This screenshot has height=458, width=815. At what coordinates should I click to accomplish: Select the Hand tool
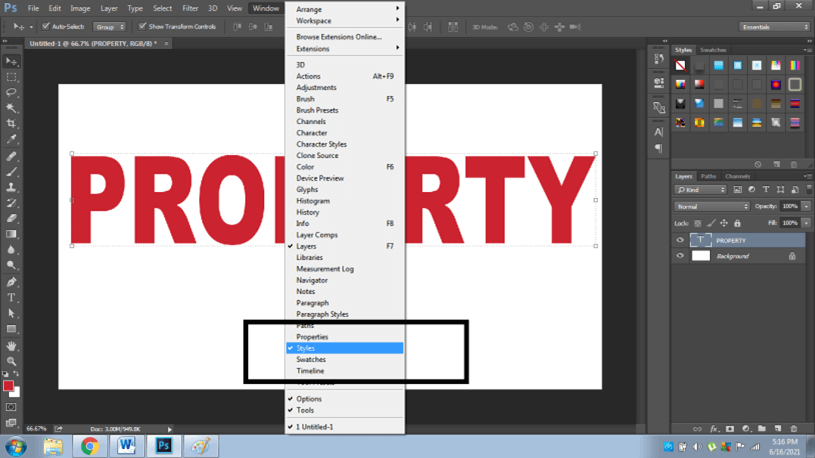coord(12,346)
